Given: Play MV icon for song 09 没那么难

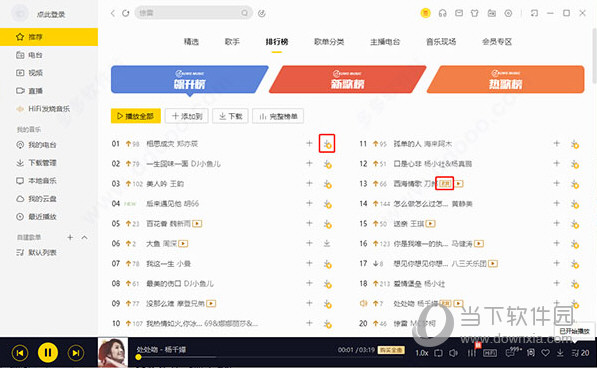Looking at the screenshot, I should [x=211, y=304].
